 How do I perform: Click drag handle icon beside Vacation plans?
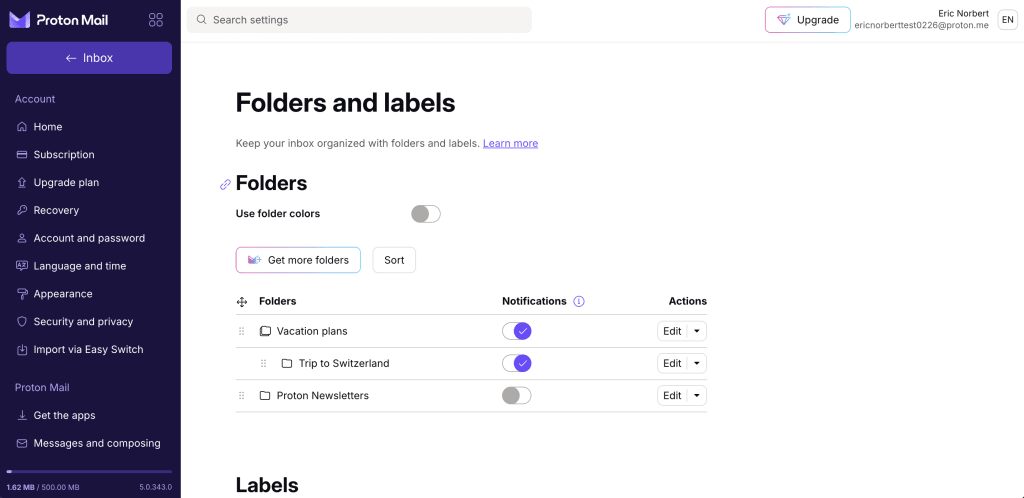coord(241,331)
